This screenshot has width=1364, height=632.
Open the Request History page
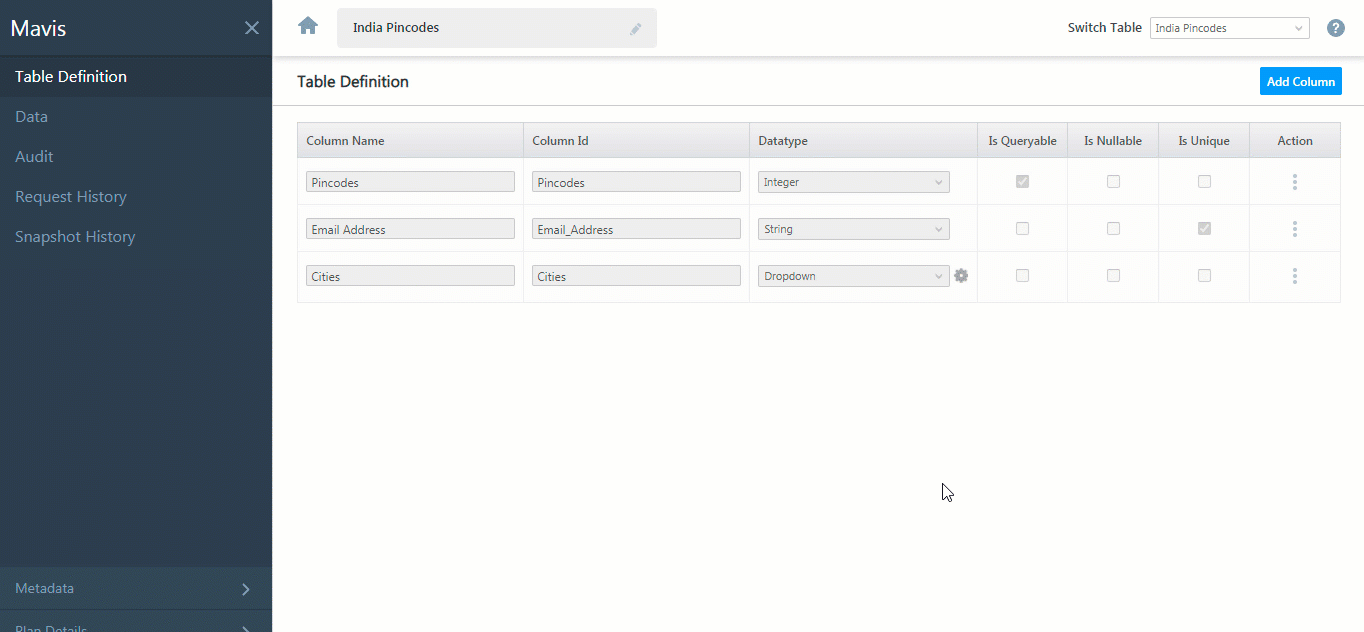[x=70, y=196]
